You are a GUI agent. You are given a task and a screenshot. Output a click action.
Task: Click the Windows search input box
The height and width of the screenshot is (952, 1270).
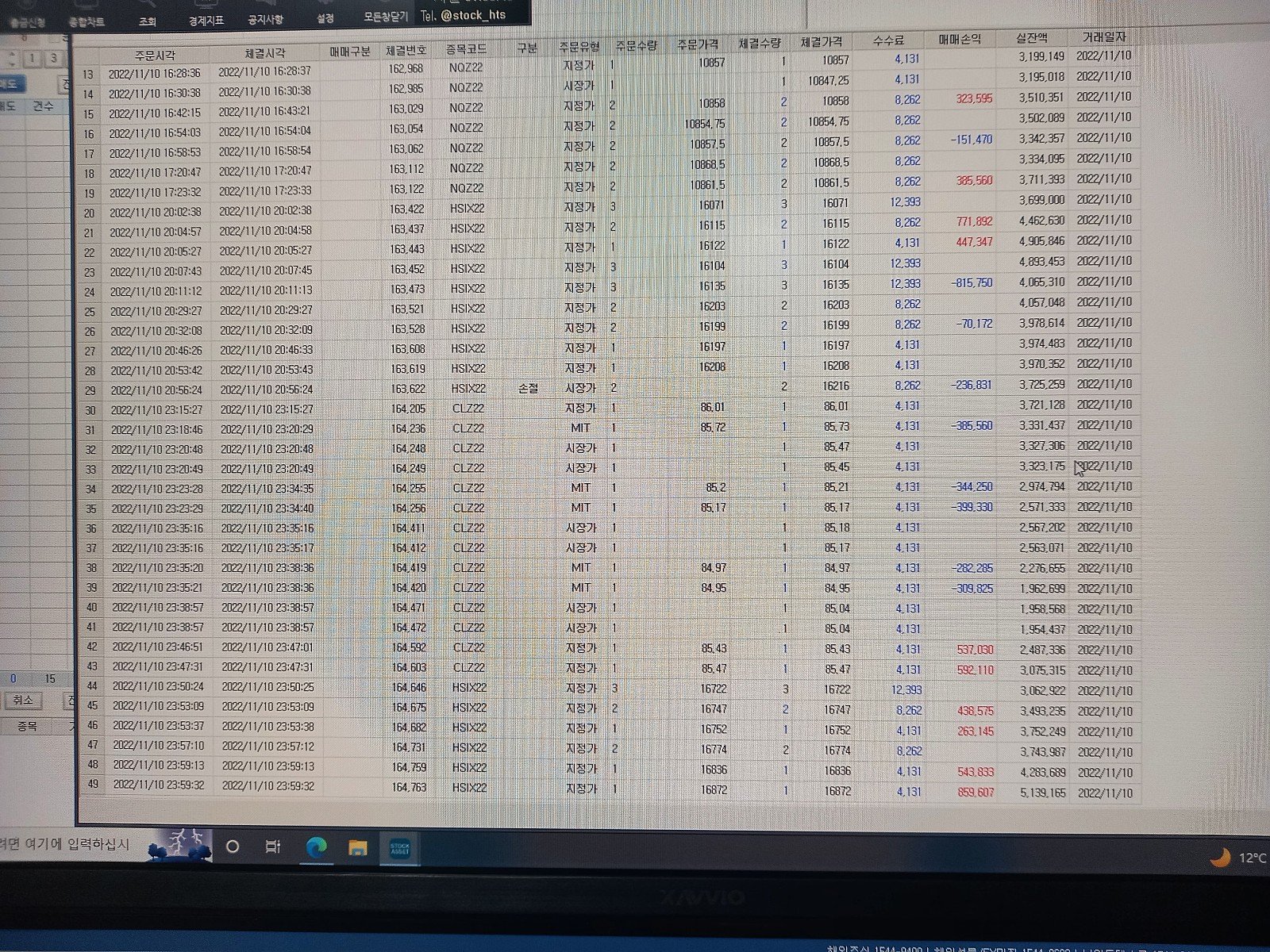pos(67,844)
